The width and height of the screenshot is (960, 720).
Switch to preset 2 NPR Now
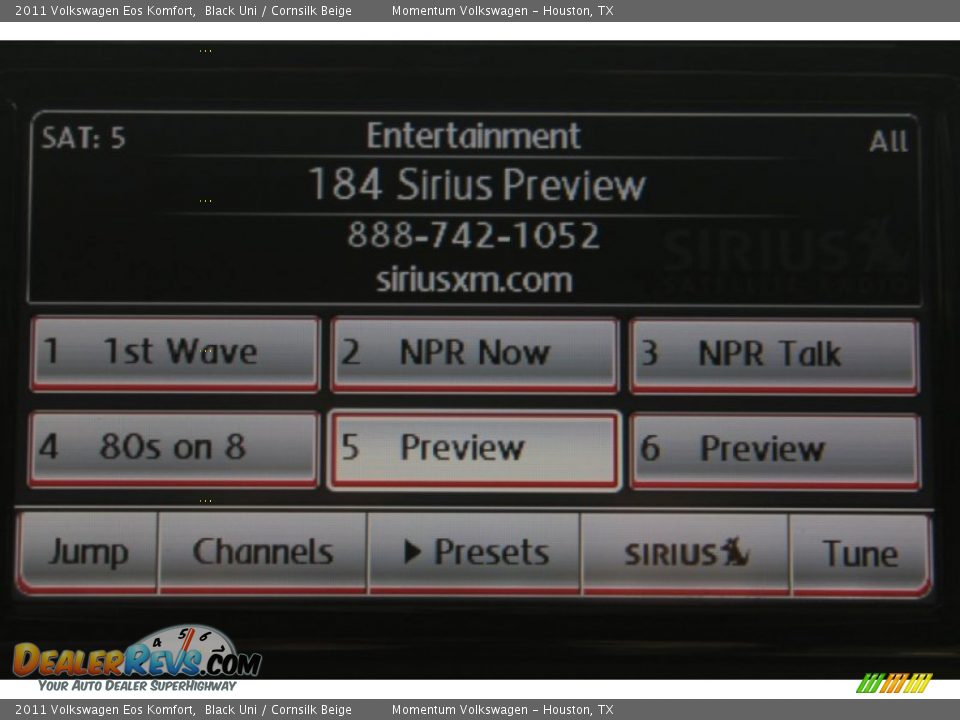[x=474, y=353]
